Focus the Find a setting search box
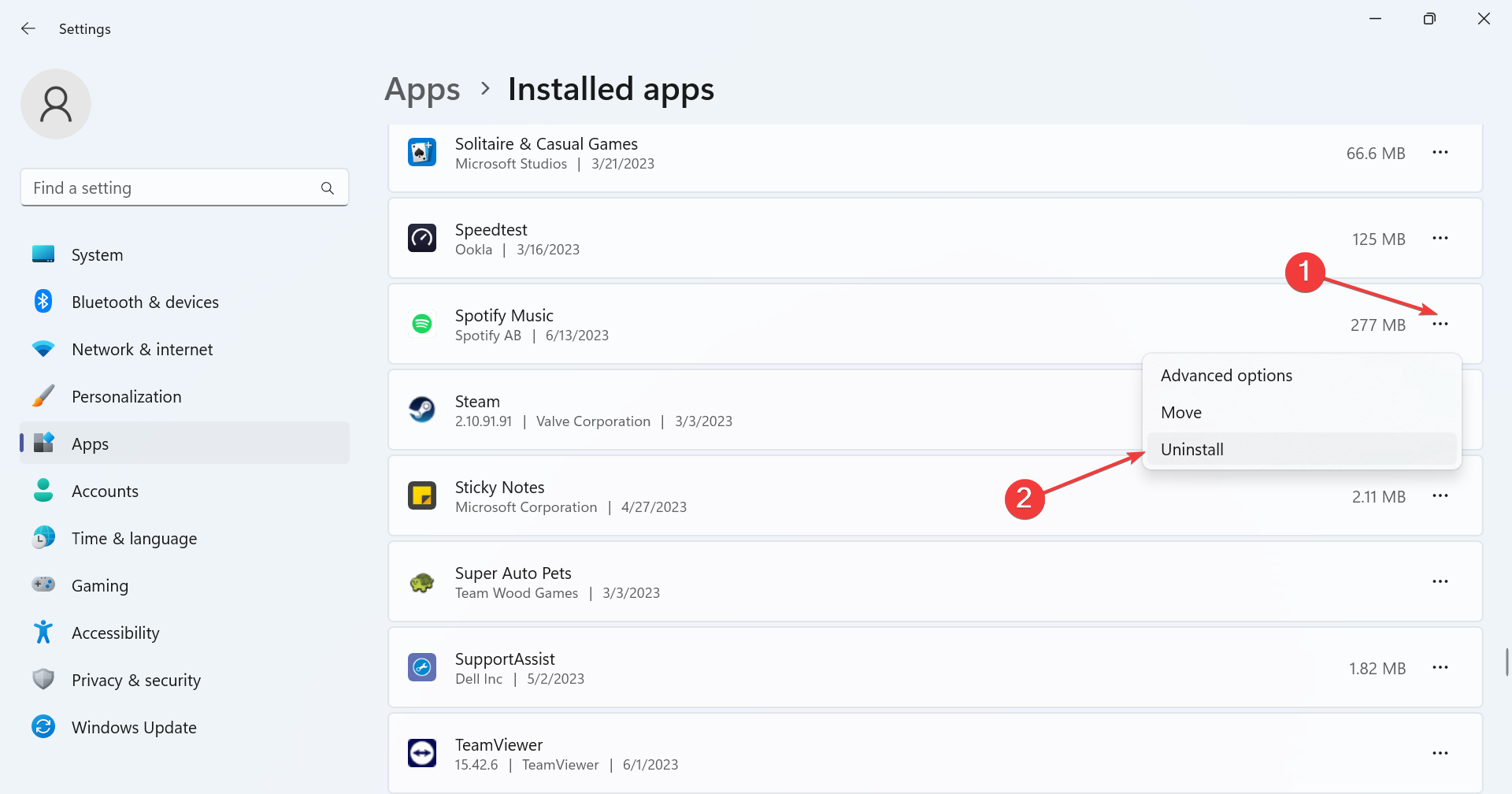 tap(169, 188)
